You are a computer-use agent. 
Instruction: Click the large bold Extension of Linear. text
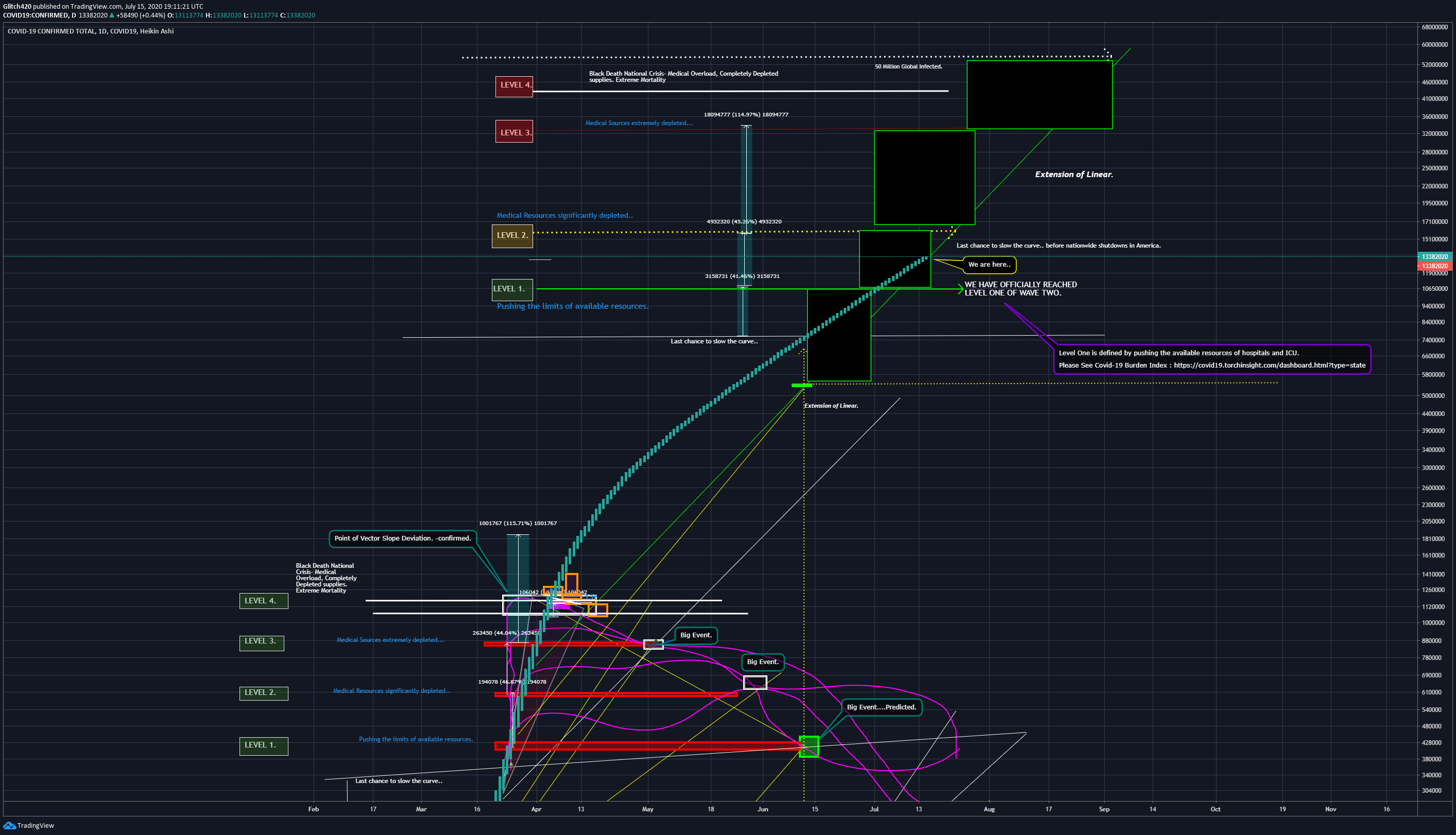[x=1073, y=175]
